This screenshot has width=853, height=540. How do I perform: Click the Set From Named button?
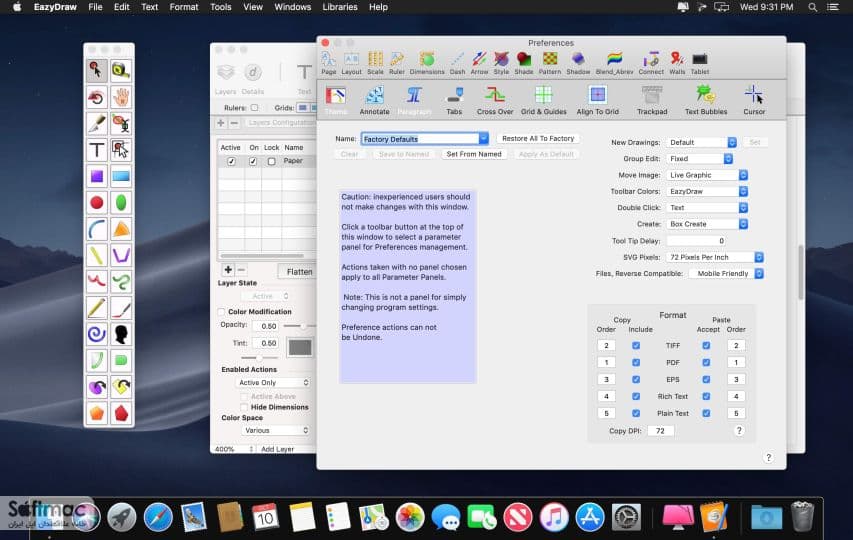click(474, 154)
